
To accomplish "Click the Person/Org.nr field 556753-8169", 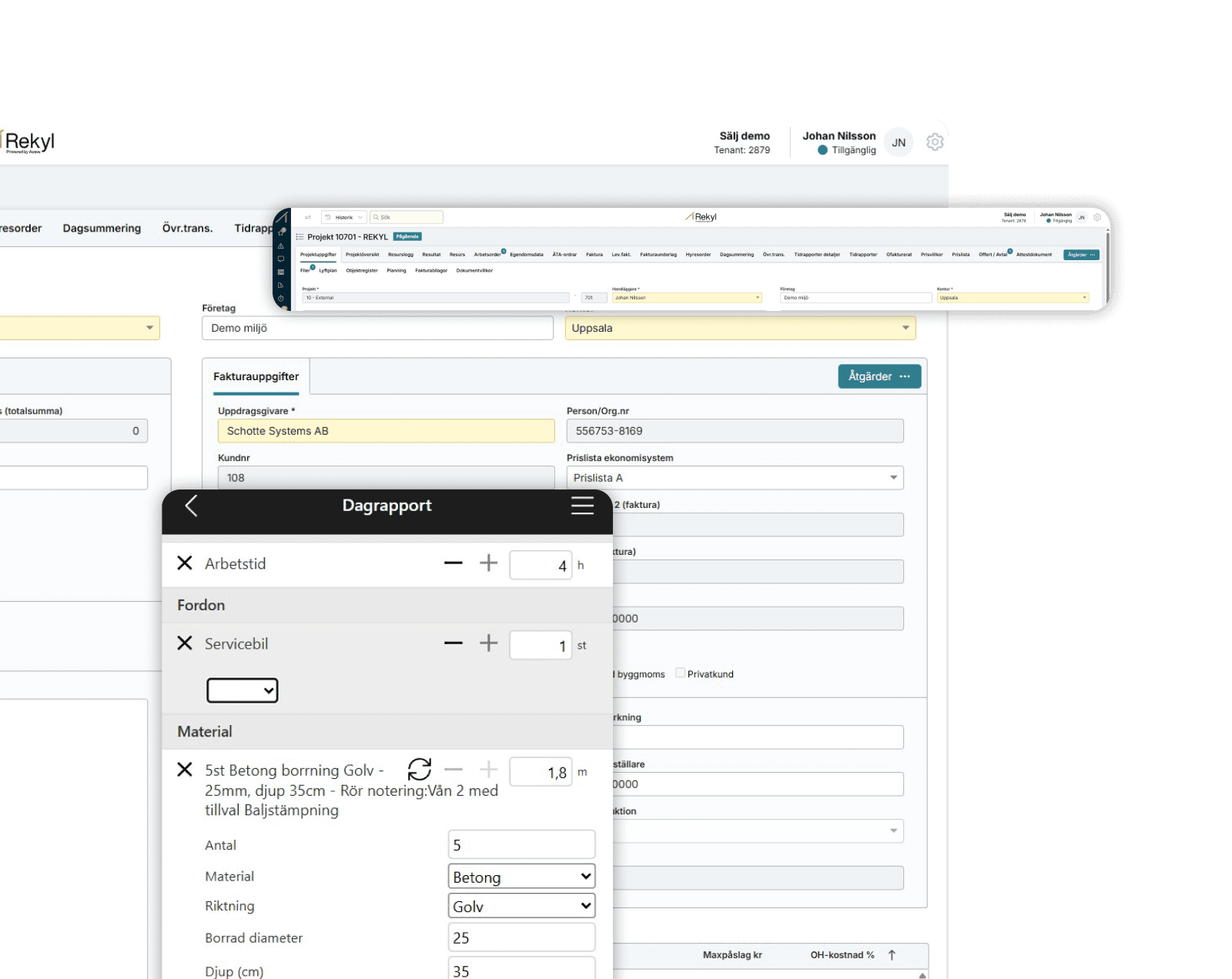I will (x=735, y=431).
